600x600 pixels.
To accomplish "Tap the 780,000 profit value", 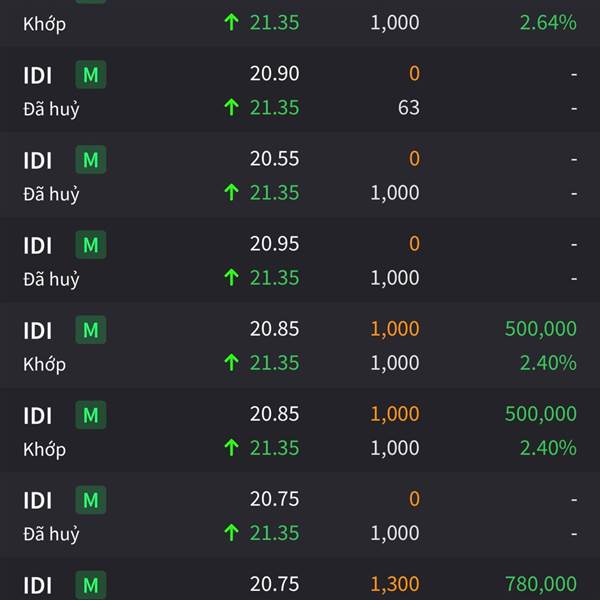I will coord(541,584).
